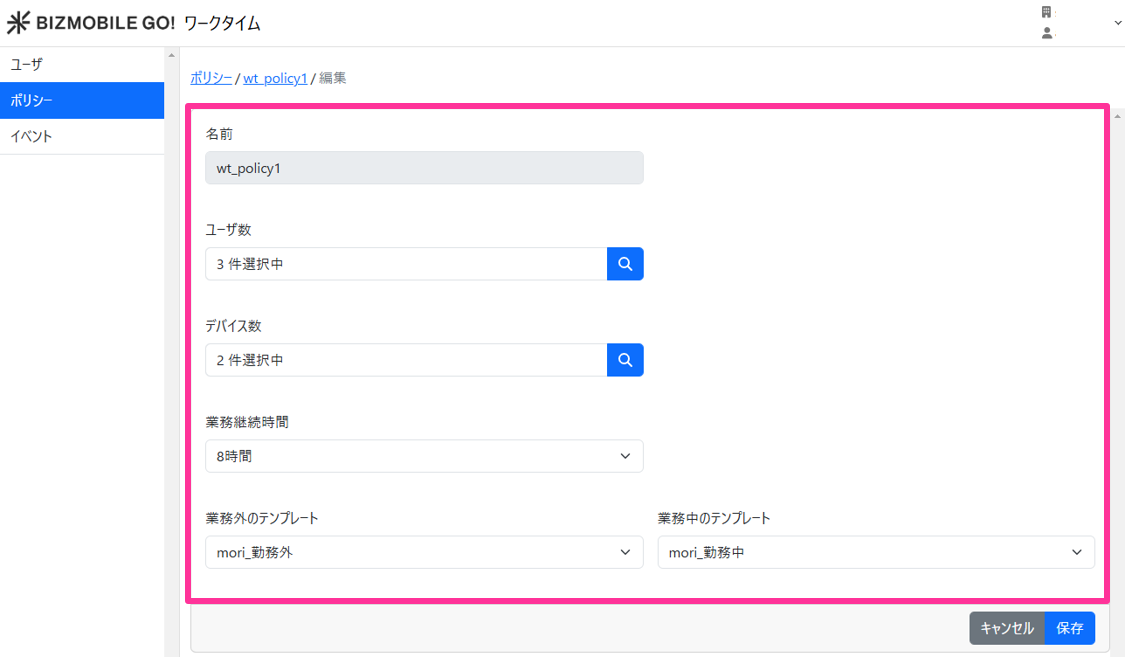Go to ユーザ in the sidebar
1125x657 pixels.
click(82, 64)
